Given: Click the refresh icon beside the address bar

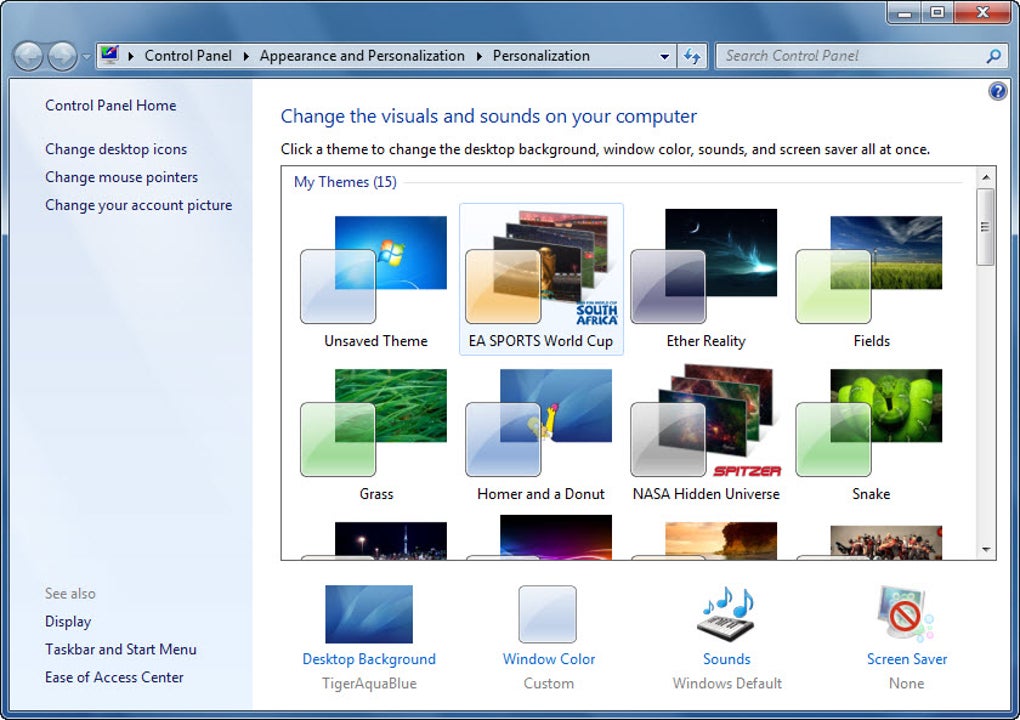Looking at the screenshot, I should (691, 57).
